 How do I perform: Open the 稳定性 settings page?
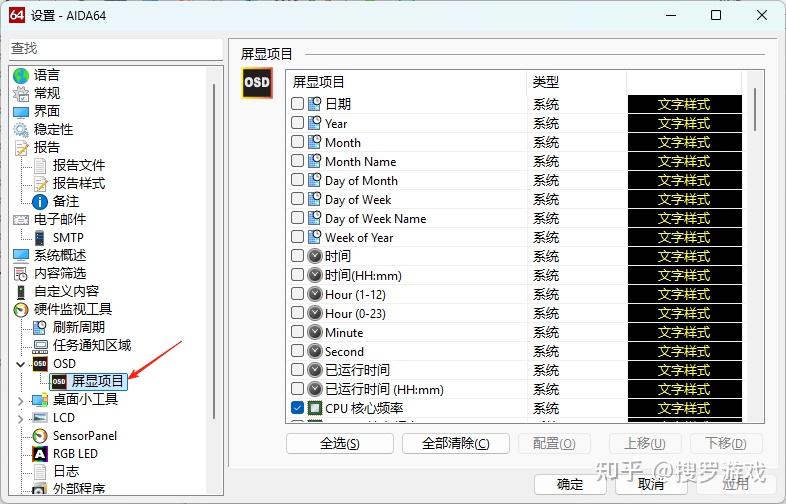(x=53, y=129)
